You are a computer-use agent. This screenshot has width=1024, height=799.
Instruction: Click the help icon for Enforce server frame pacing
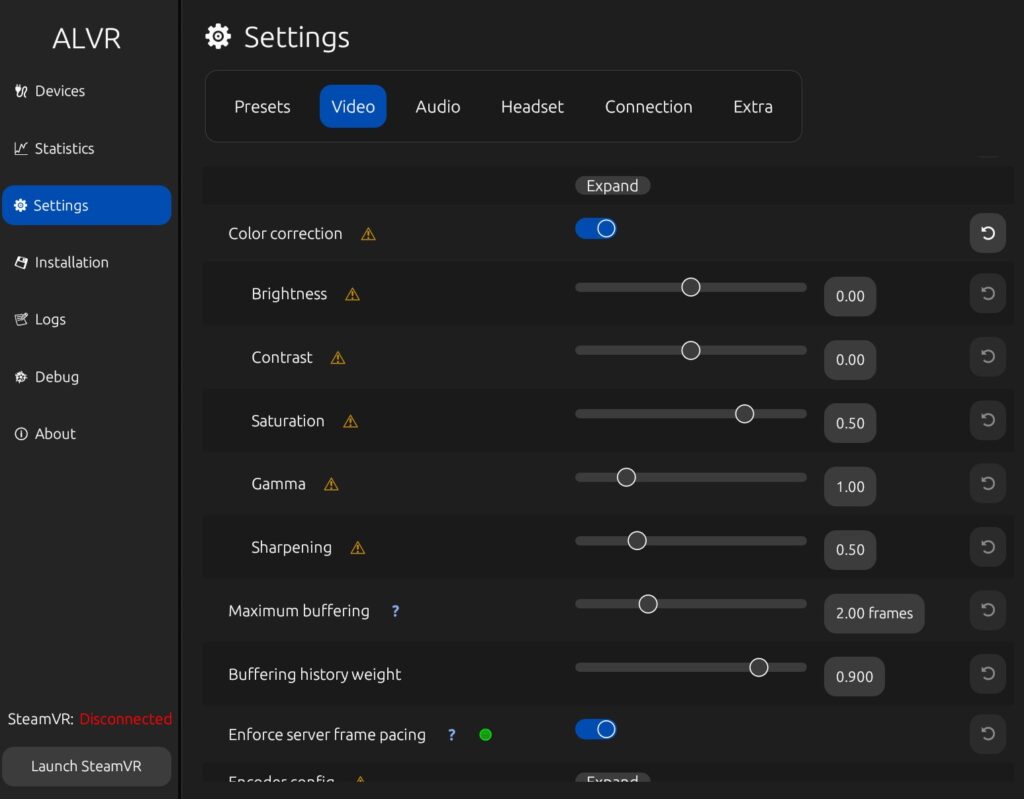[x=451, y=735]
